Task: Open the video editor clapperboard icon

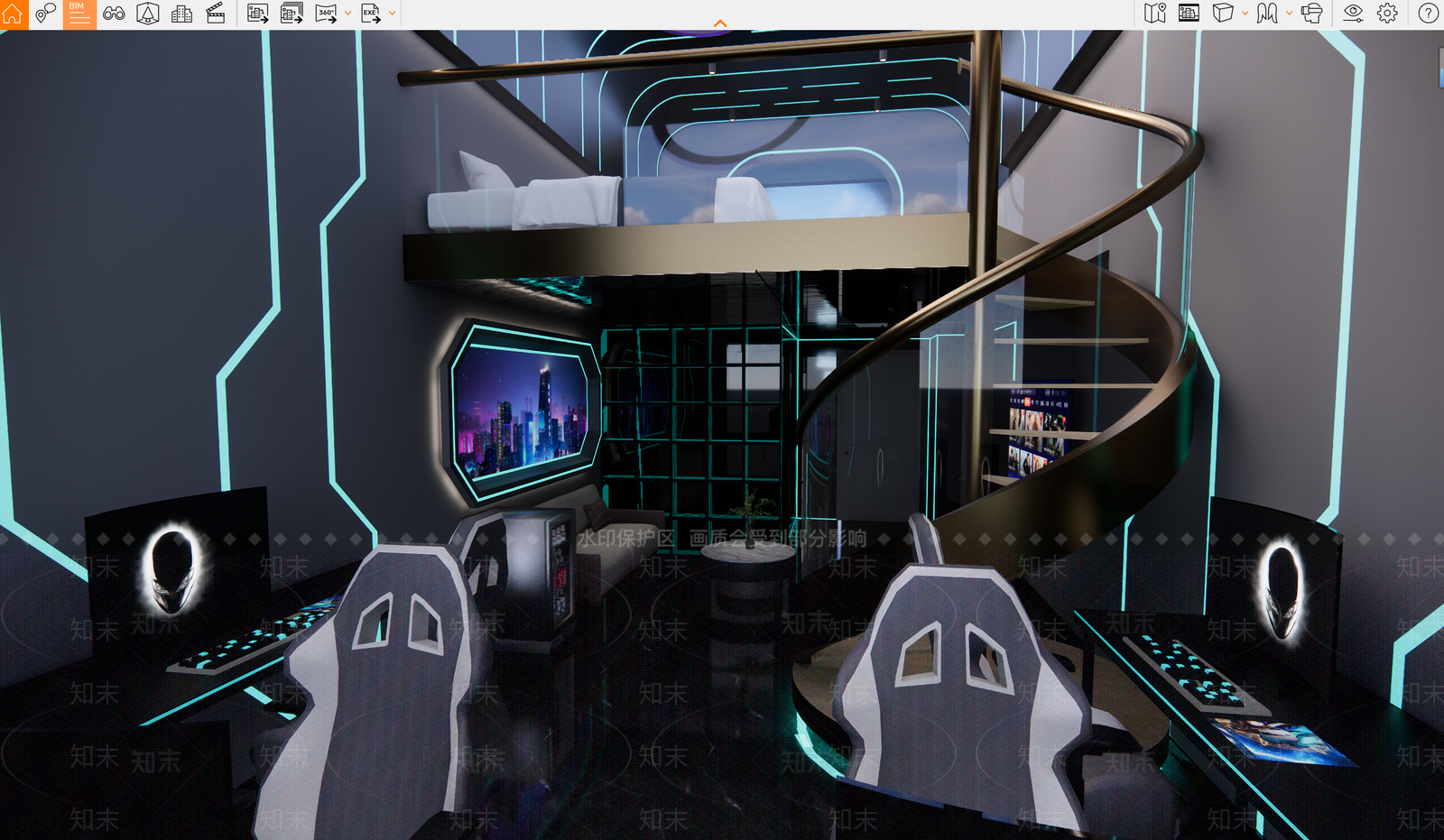Action: (216, 14)
